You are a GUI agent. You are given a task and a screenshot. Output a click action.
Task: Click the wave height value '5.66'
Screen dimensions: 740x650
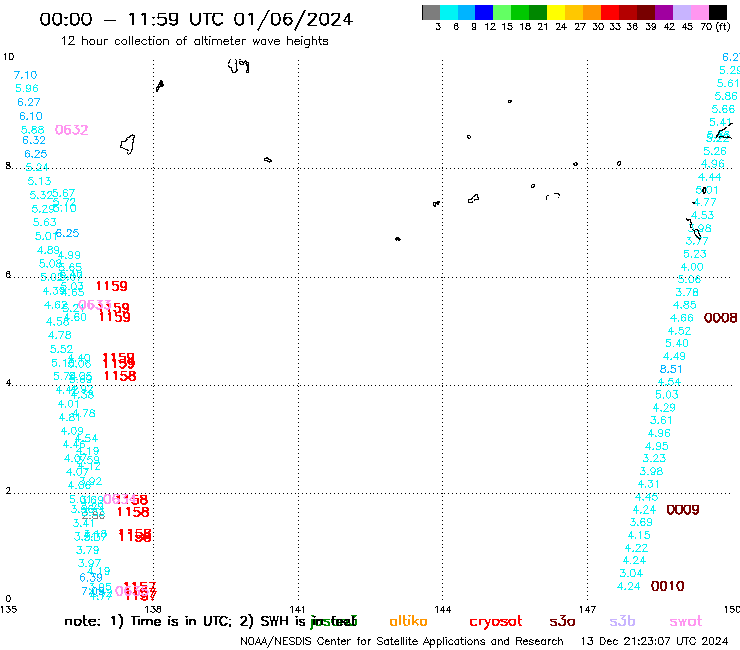(723, 110)
